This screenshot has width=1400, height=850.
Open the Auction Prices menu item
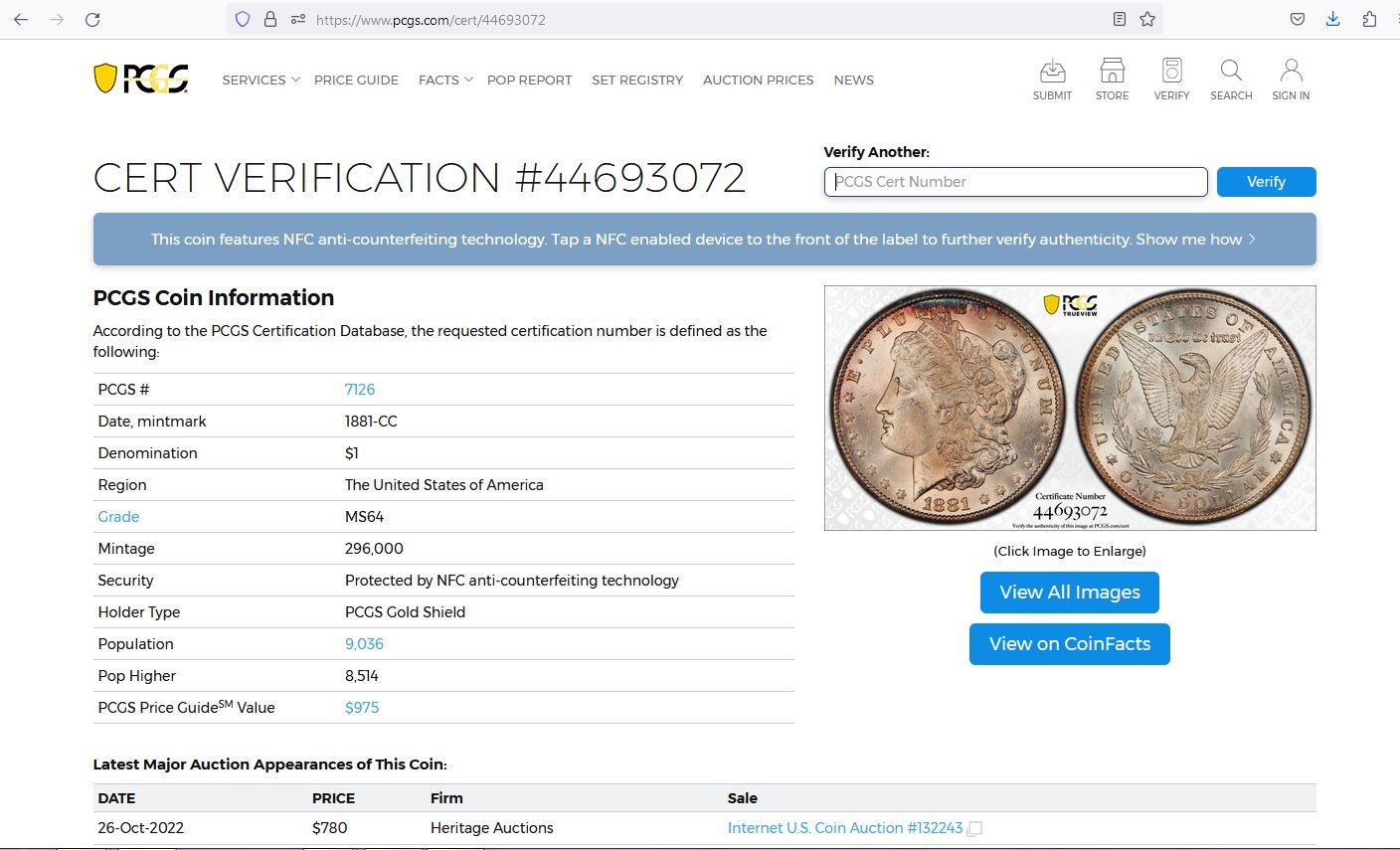pos(758,80)
